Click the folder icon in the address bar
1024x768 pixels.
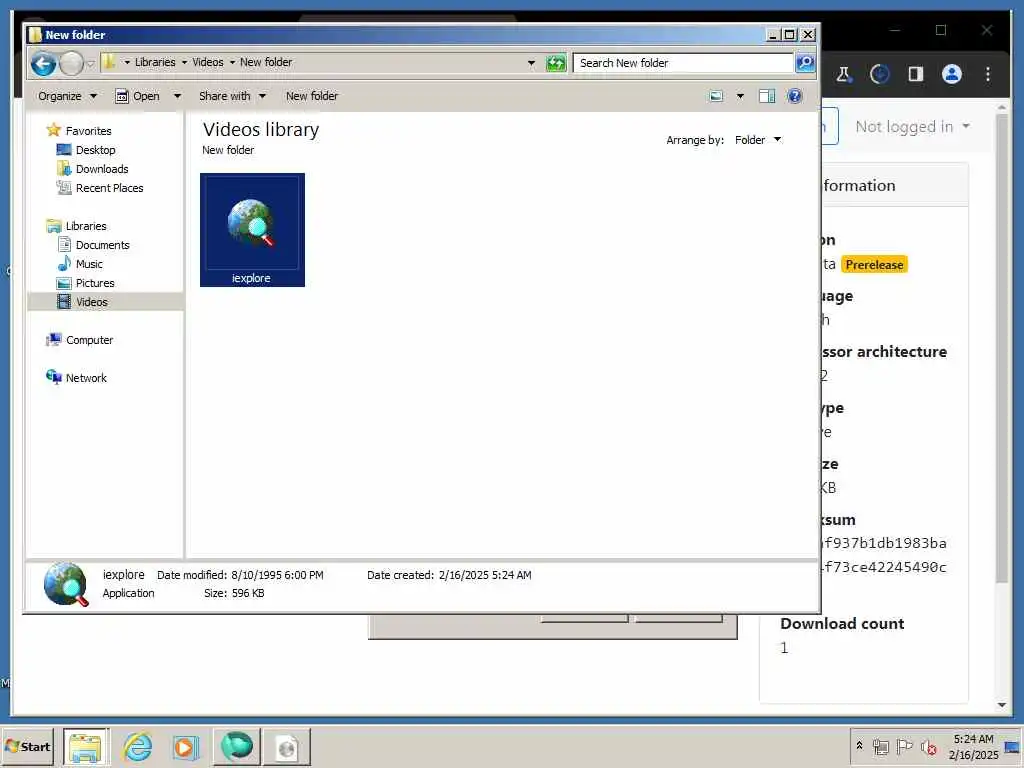coord(109,62)
